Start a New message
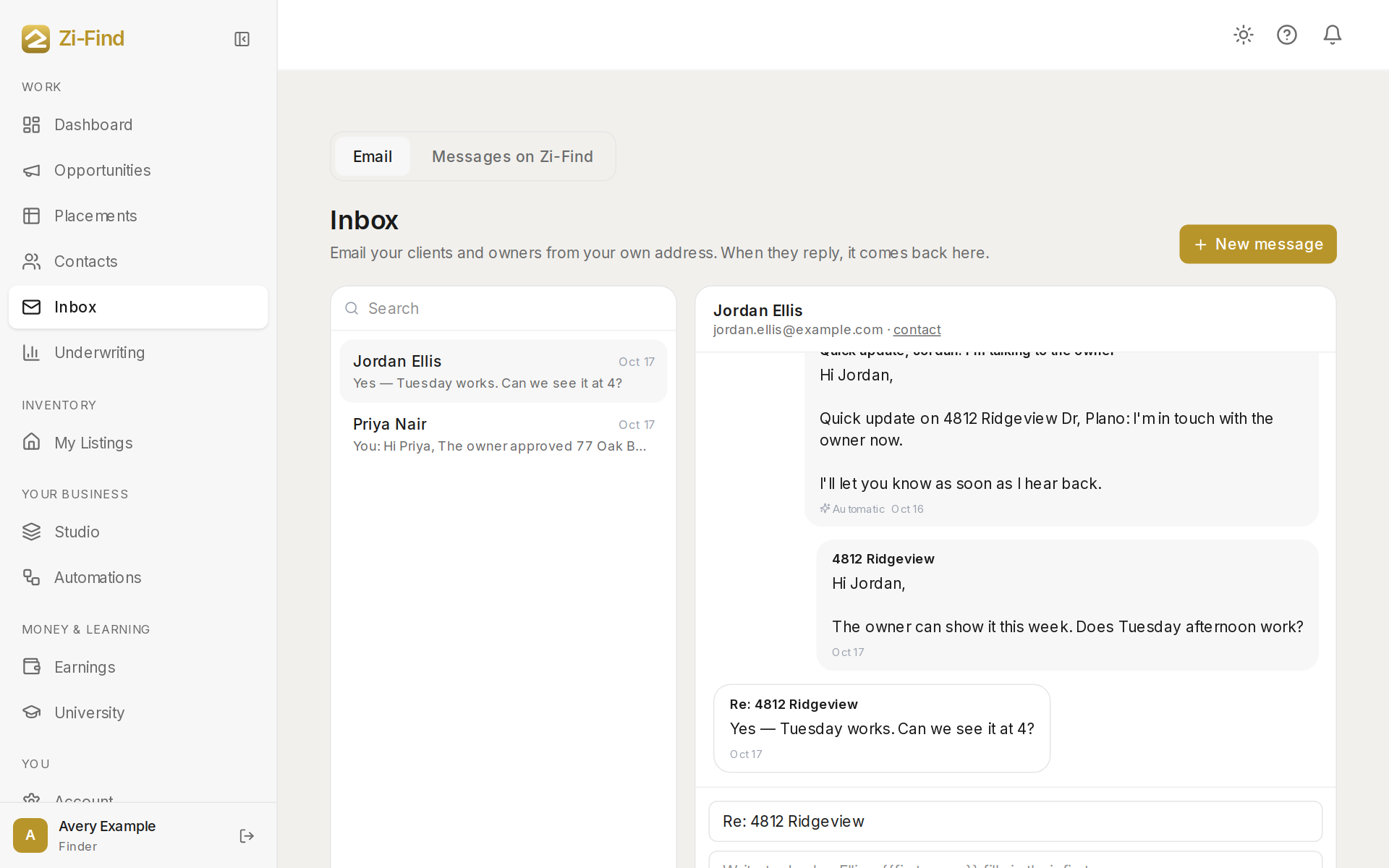The height and width of the screenshot is (868, 1389). tap(1258, 244)
